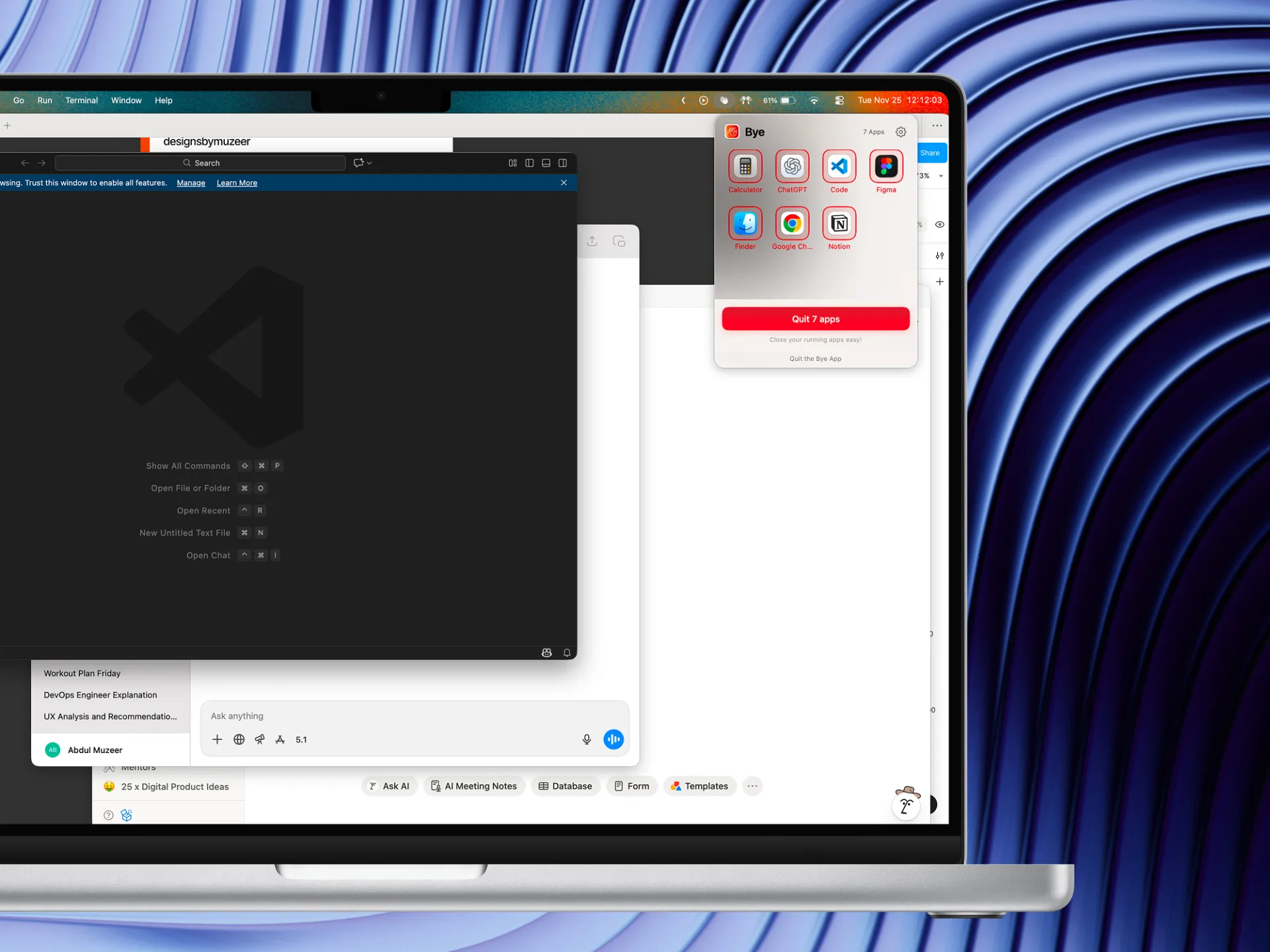The width and height of the screenshot is (1270, 952).
Task: Click the microphone dictation icon
Action: (586, 739)
